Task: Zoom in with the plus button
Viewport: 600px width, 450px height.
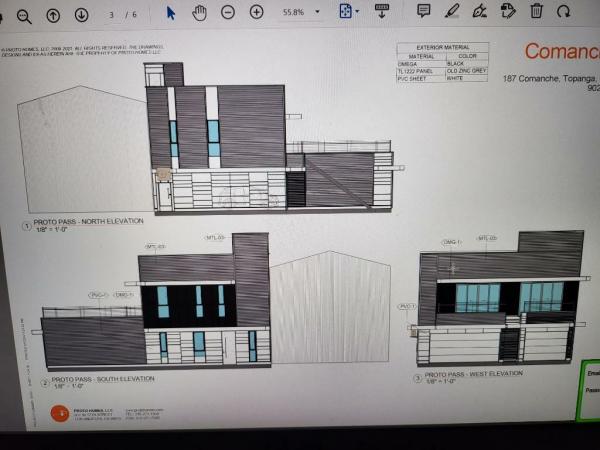Action: click(x=257, y=13)
